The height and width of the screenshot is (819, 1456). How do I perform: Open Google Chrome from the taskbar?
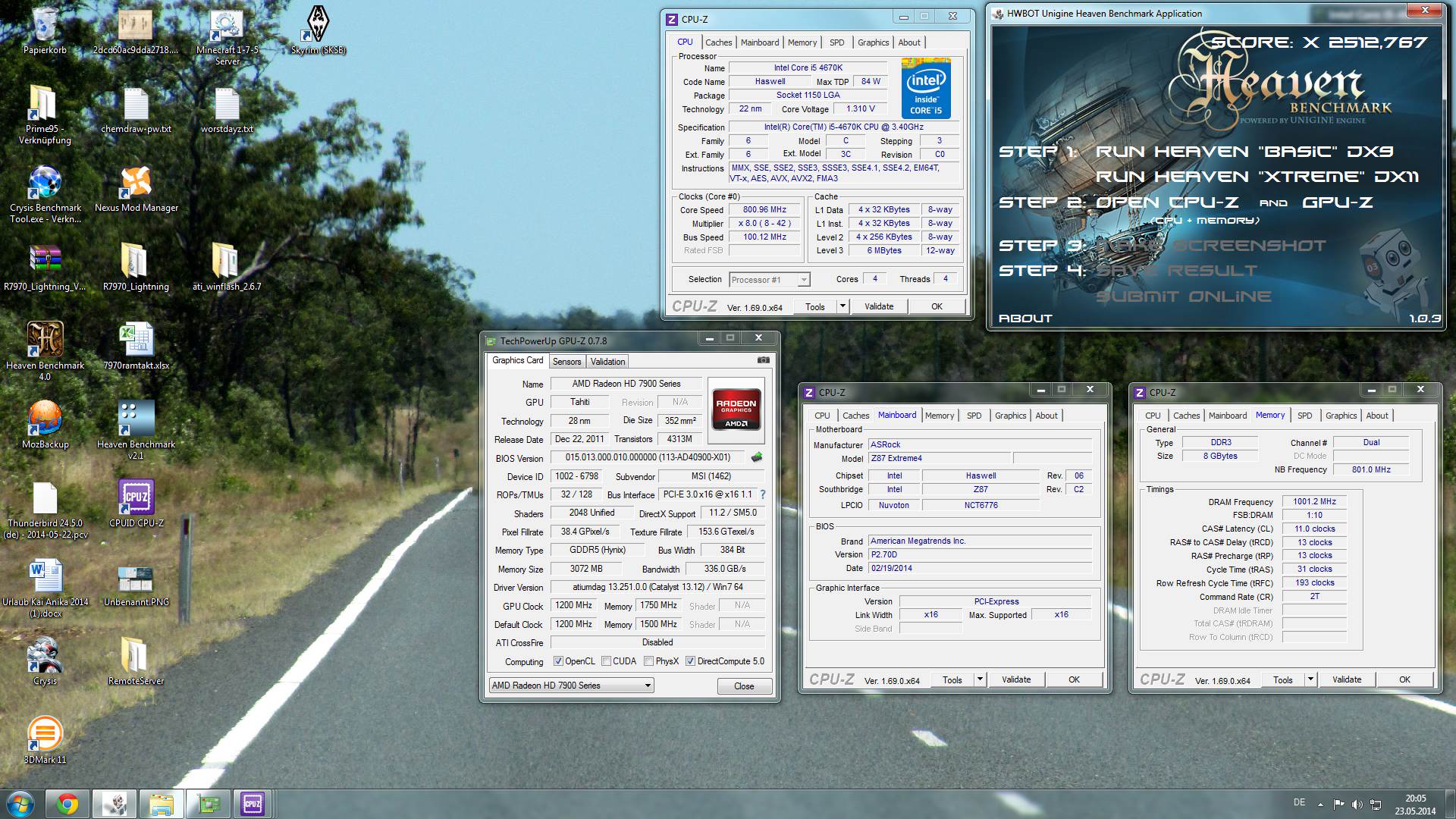(x=67, y=804)
